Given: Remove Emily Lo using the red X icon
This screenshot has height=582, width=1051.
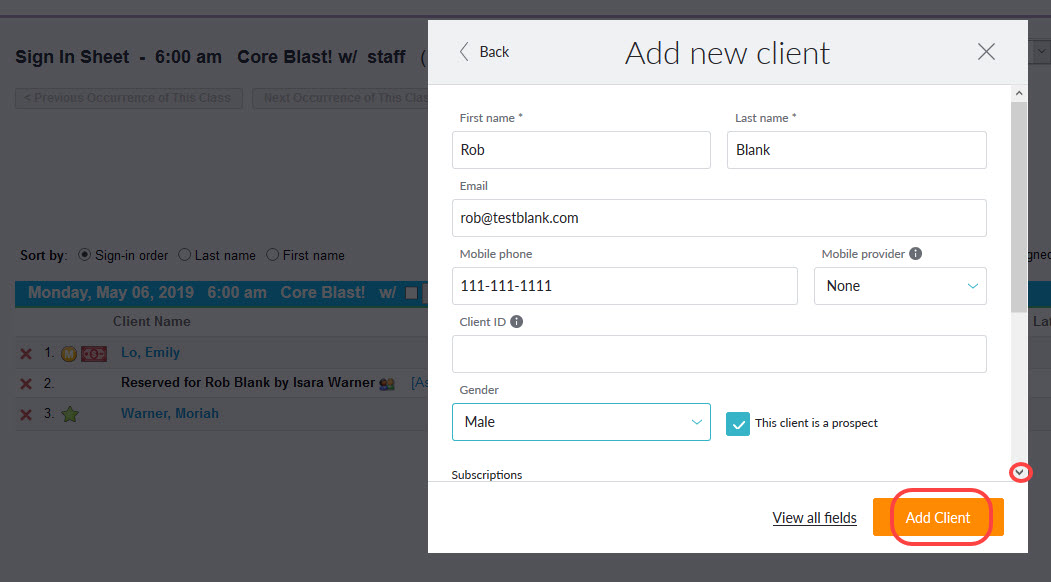Looking at the screenshot, I should tap(25, 352).
